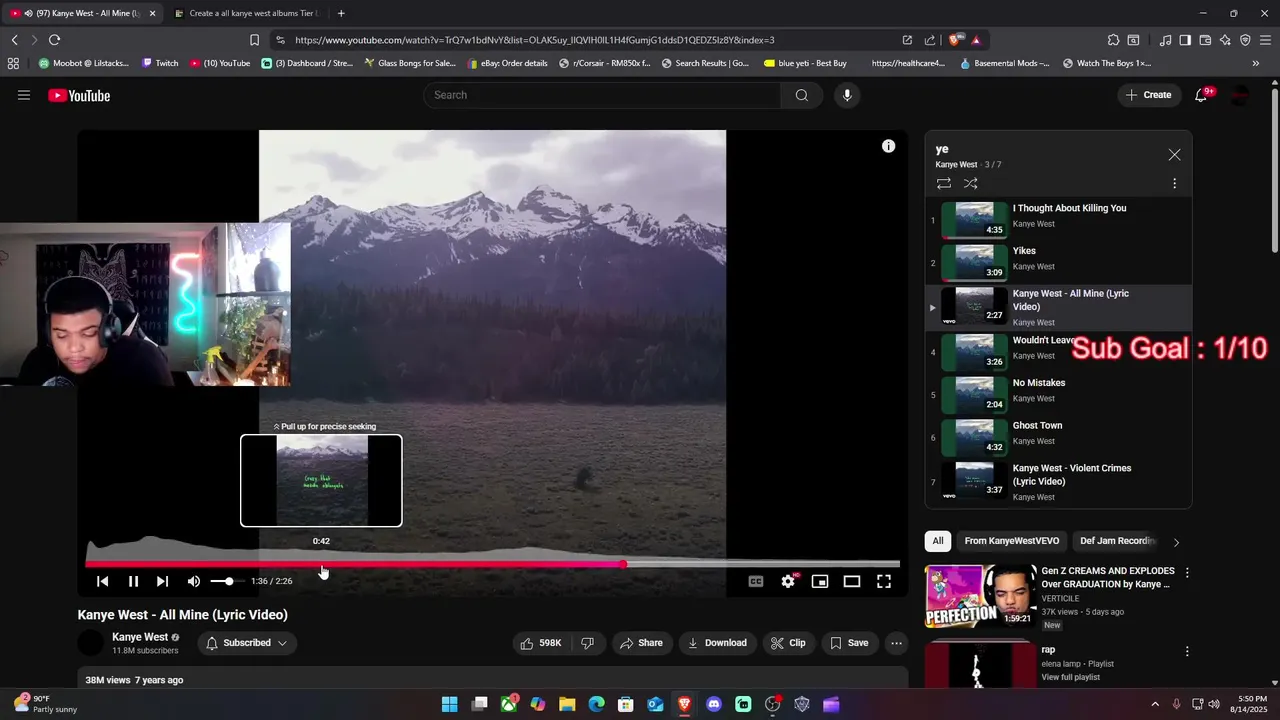
Task: Open Discord from the taskbar
Action: coord(714,704)
